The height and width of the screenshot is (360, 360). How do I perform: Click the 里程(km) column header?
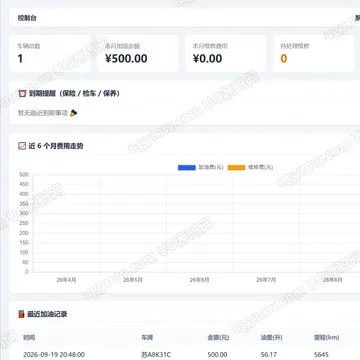pos(326,338)
